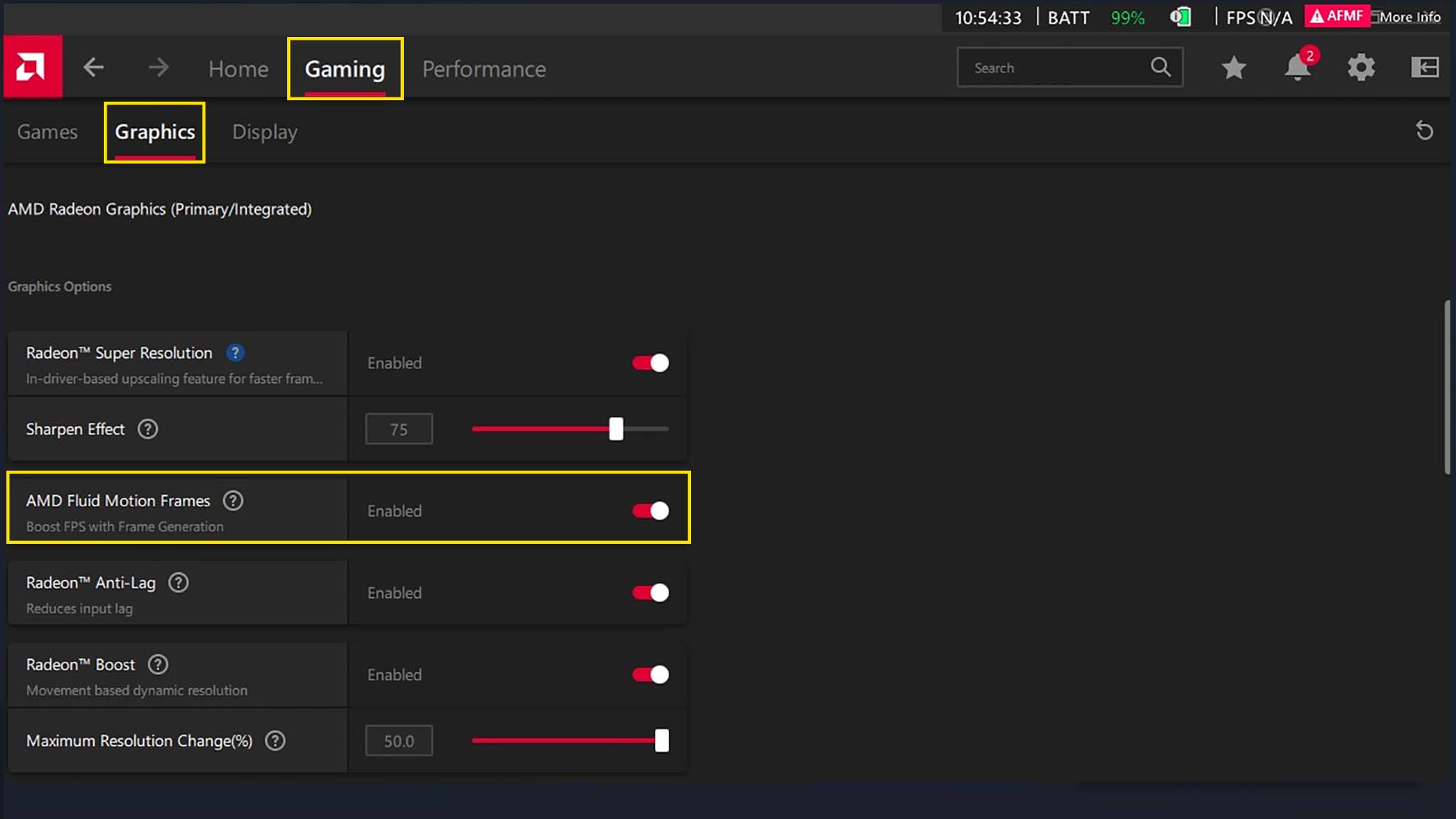Click the Radeon Super Resolution help icon
1456x819 pixels.
(x=235, y=353)
